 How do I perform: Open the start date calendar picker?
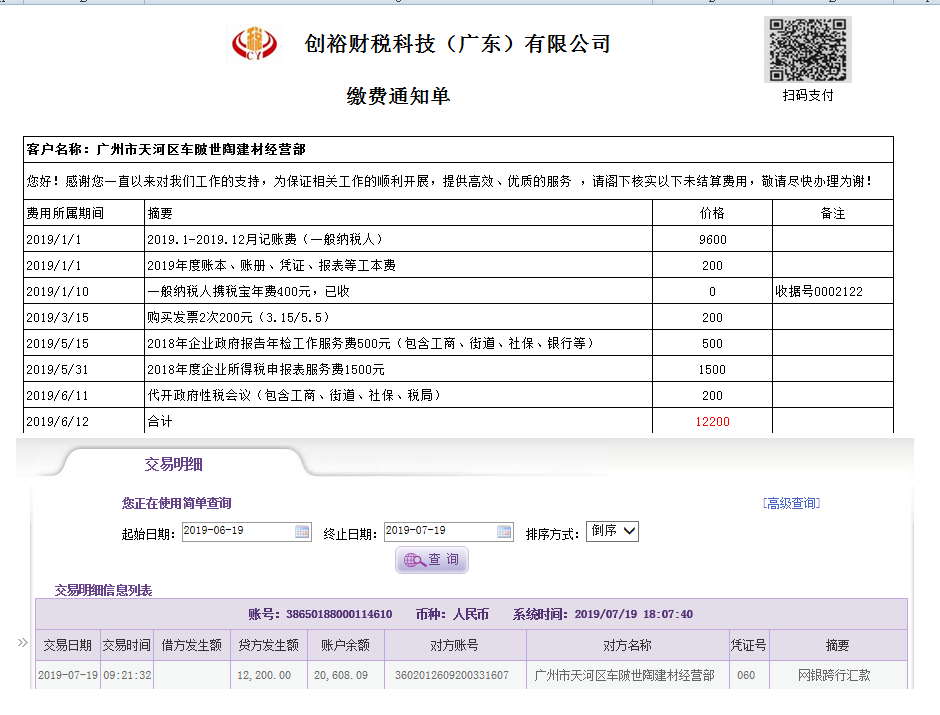[x=302, y=532]
